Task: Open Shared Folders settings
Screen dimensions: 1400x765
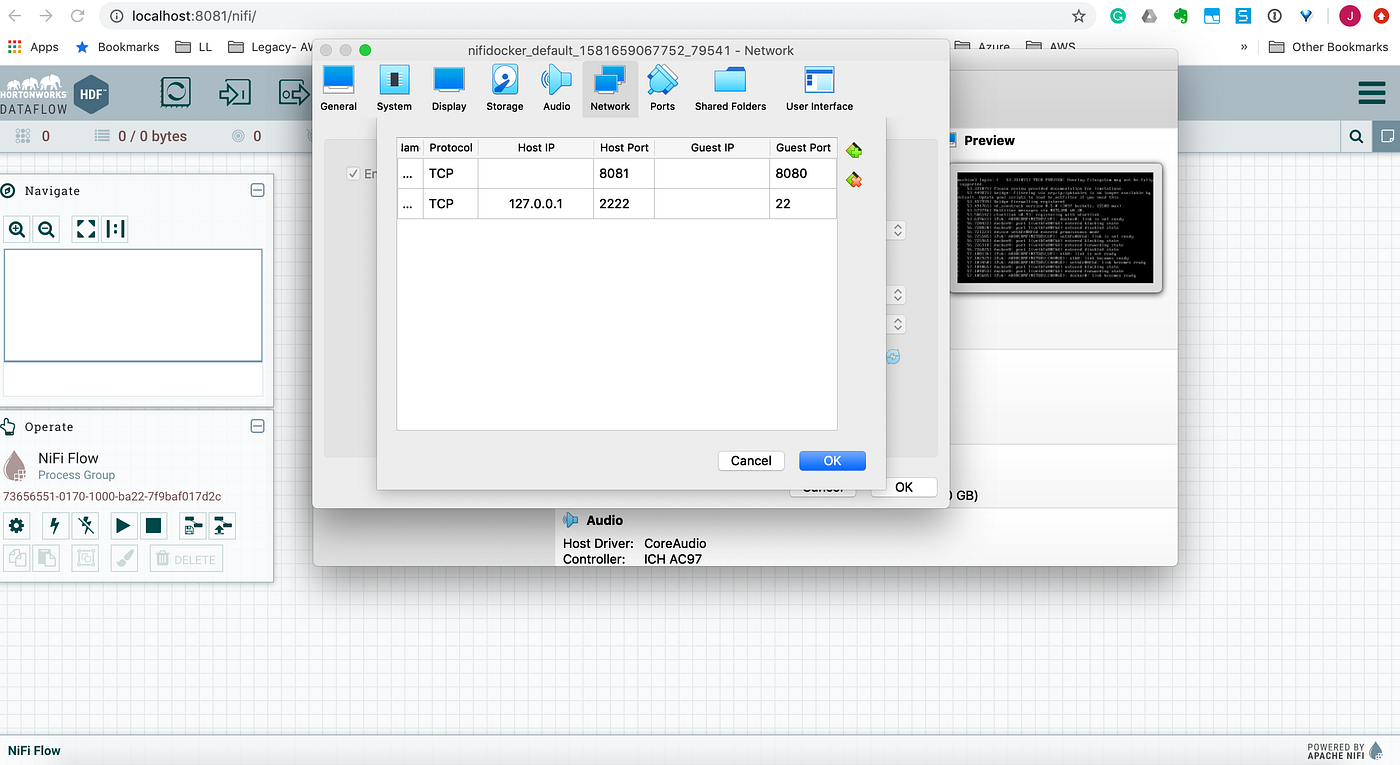Action: tap(731, 88)
